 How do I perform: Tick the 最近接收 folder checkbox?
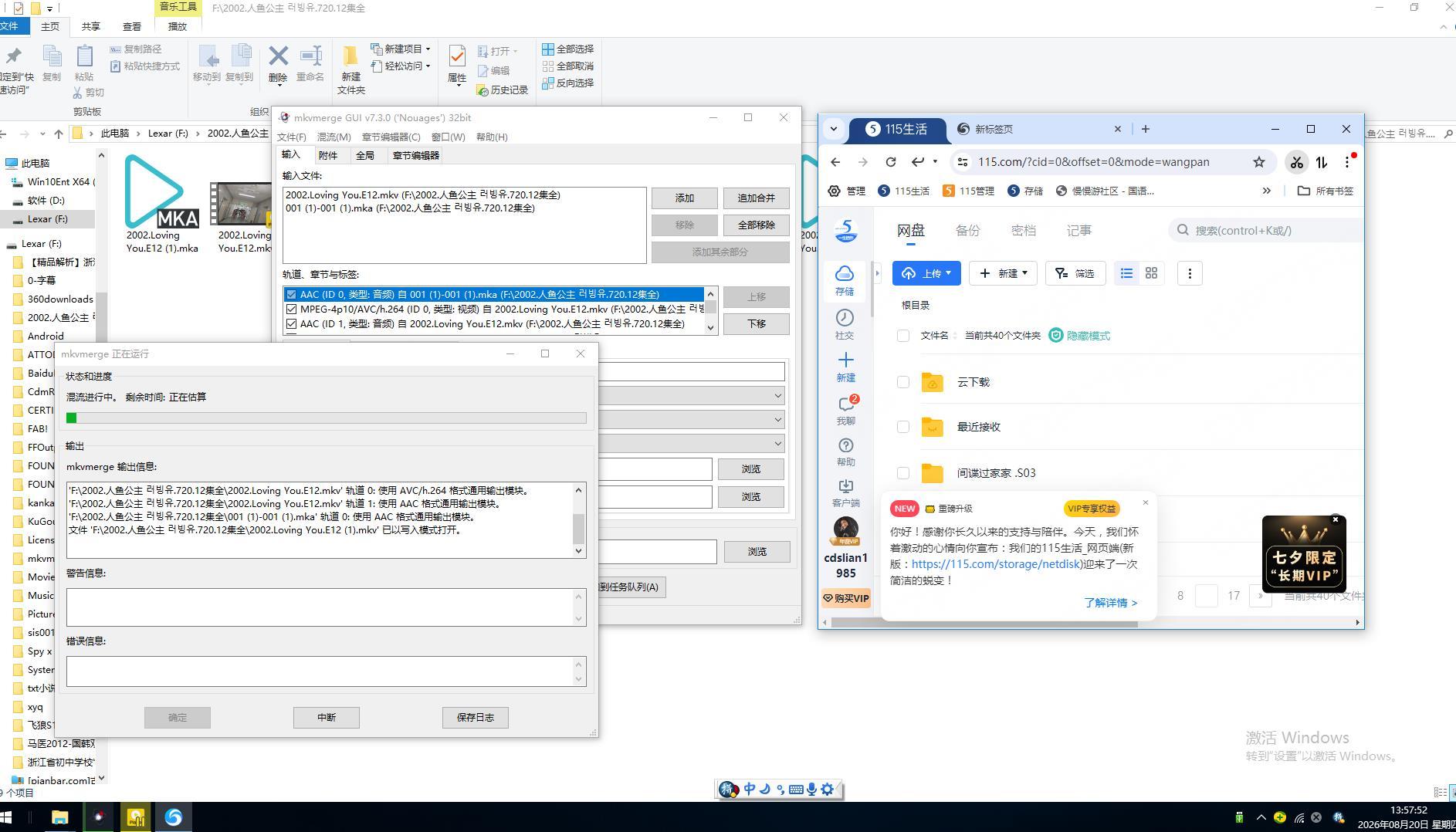click(x=903, y=427)
